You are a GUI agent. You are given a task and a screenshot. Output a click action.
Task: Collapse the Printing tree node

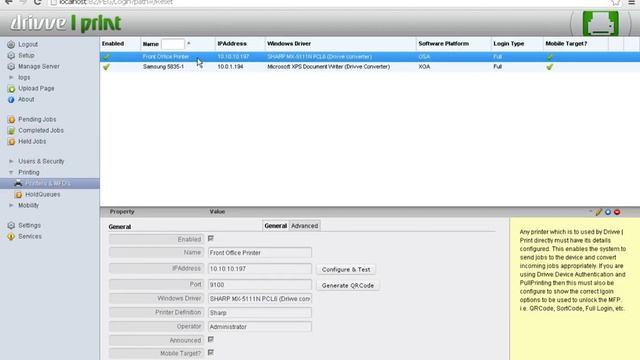pyautogui.click(x=11, y=173)
